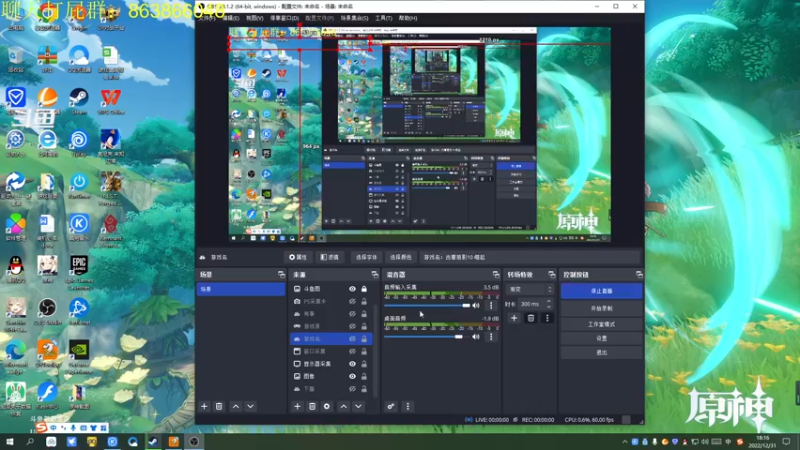
Task: Undock the 控制按钮 panel with its float icon
Action: pyautogui.click(x=639, y=274)
